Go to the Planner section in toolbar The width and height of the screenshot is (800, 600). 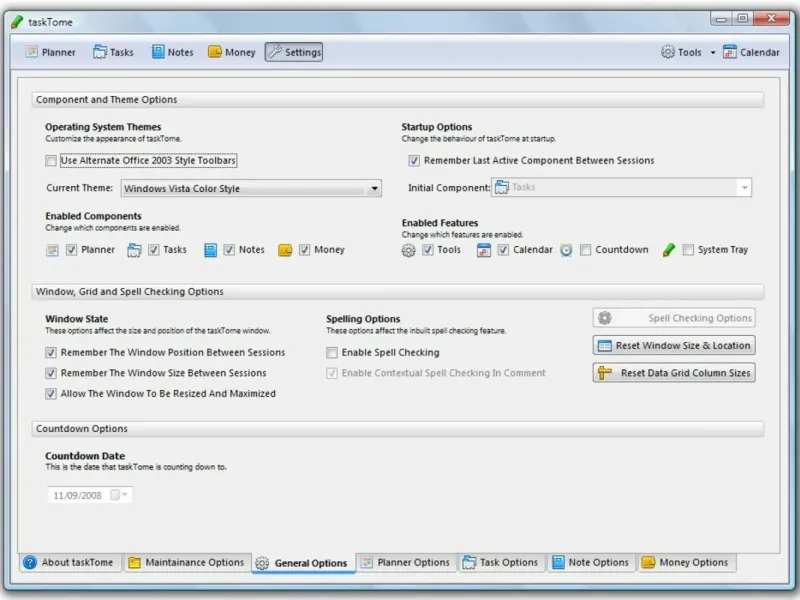51,52
